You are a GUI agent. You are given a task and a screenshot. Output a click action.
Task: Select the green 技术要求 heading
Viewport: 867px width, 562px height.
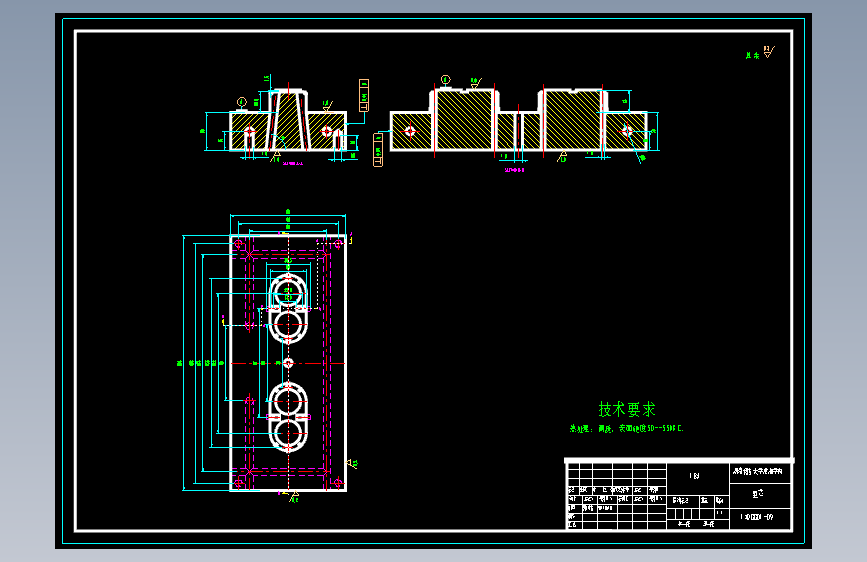[x=626, y=409]
